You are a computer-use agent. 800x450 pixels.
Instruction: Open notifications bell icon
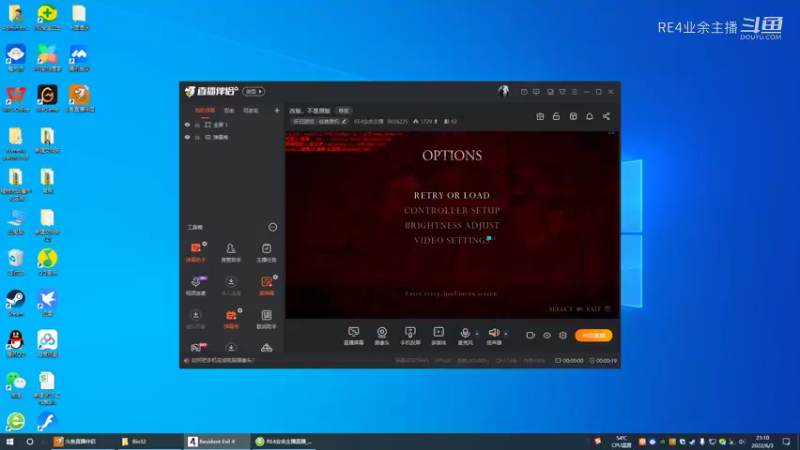click(x=589, y=116)
